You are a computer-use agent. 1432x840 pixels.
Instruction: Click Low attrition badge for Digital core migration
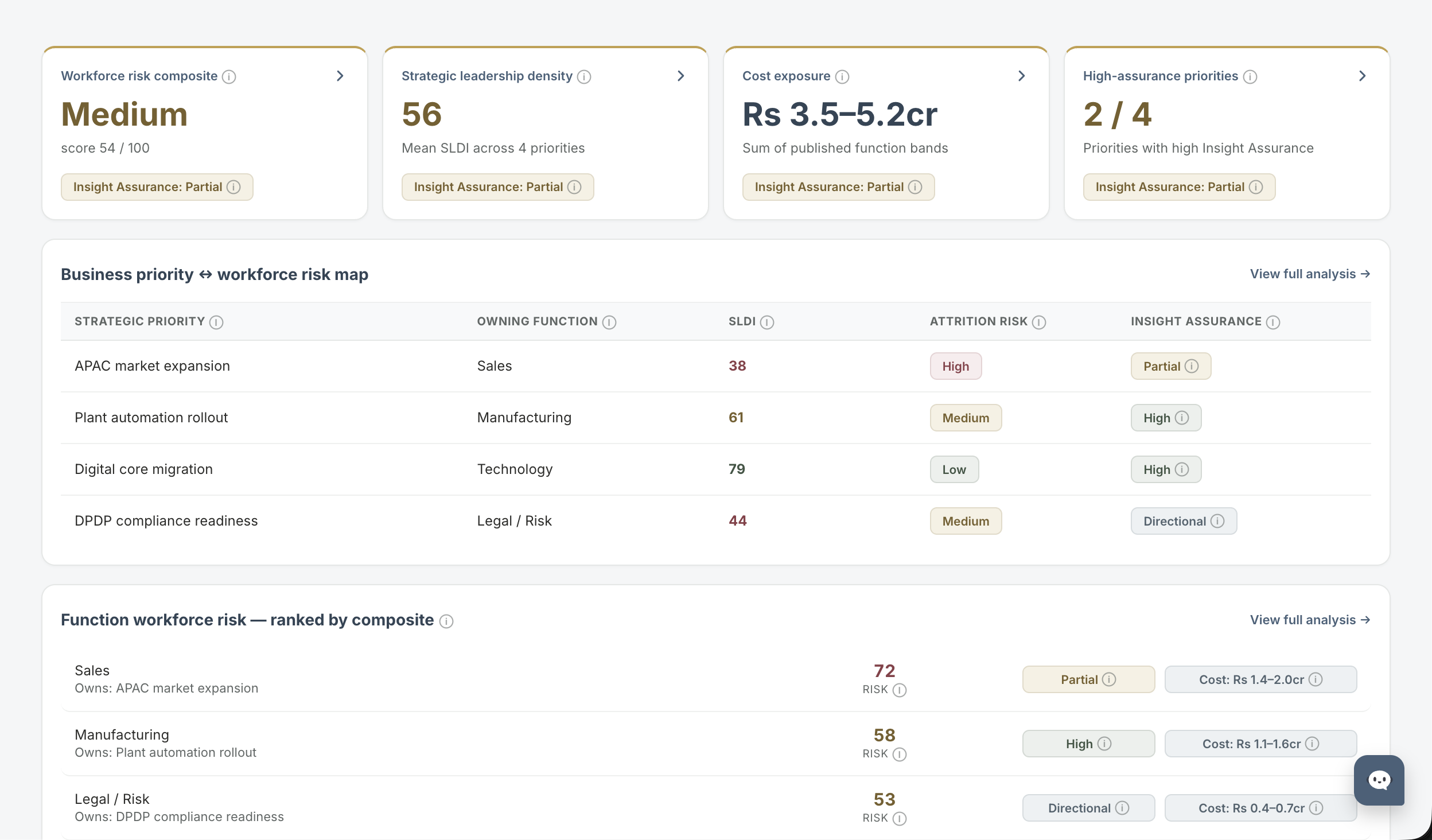pyautogui.click(x=954, y=469)
